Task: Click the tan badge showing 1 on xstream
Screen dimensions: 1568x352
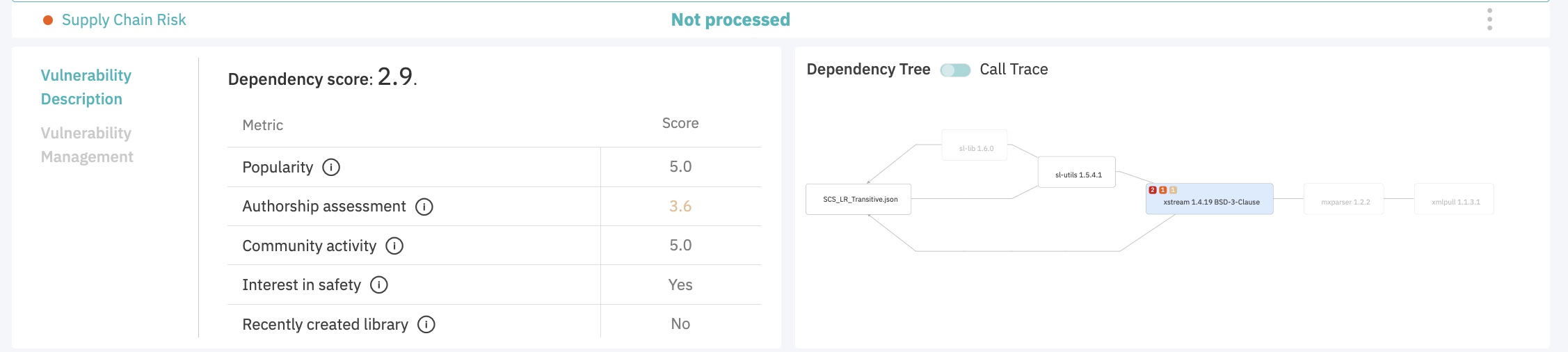Action: coord(1174,190)
